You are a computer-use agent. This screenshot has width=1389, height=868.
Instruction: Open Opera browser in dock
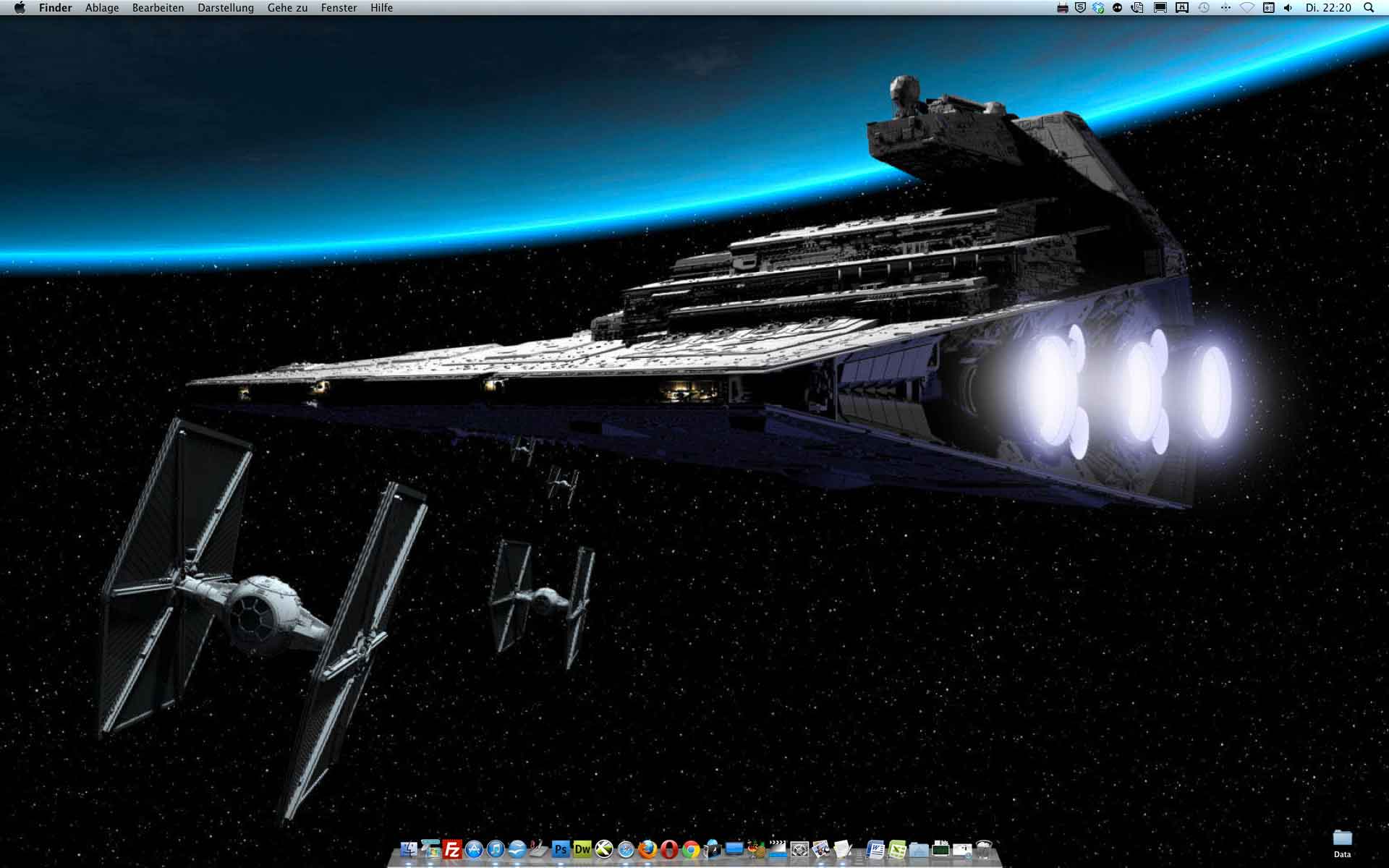click(669, 849)
